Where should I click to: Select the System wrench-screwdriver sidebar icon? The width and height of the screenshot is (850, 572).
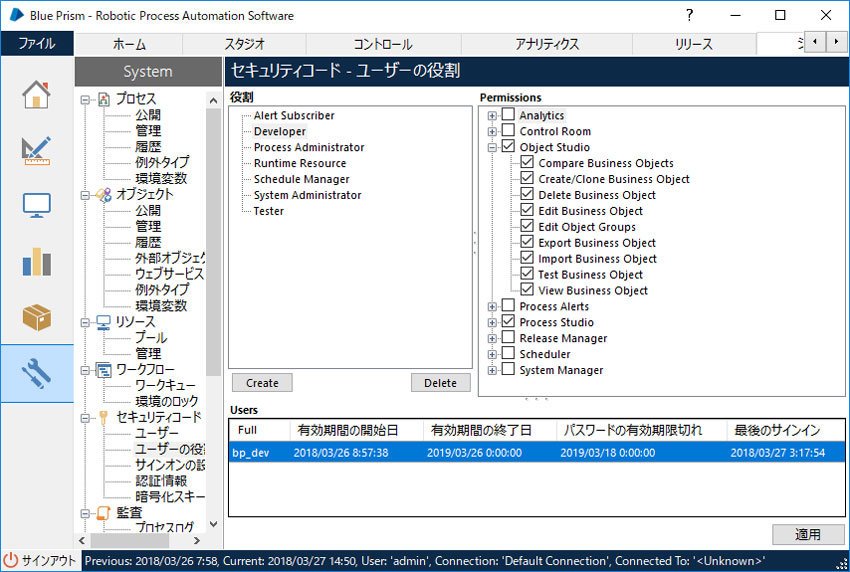(x=36, y=373)
